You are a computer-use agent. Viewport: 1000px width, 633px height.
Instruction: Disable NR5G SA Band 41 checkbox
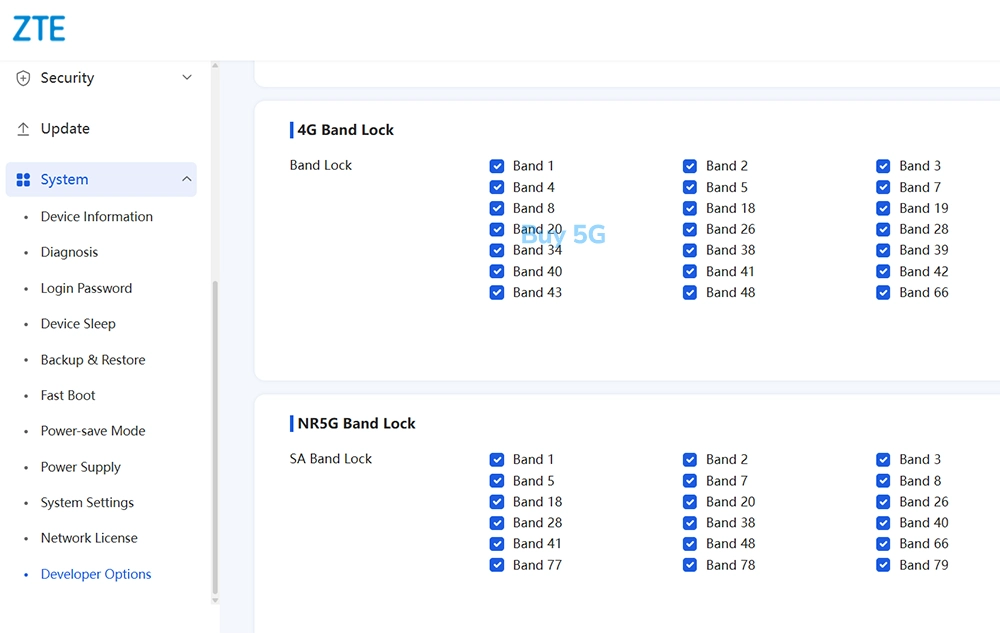click(x=497, y=544)
